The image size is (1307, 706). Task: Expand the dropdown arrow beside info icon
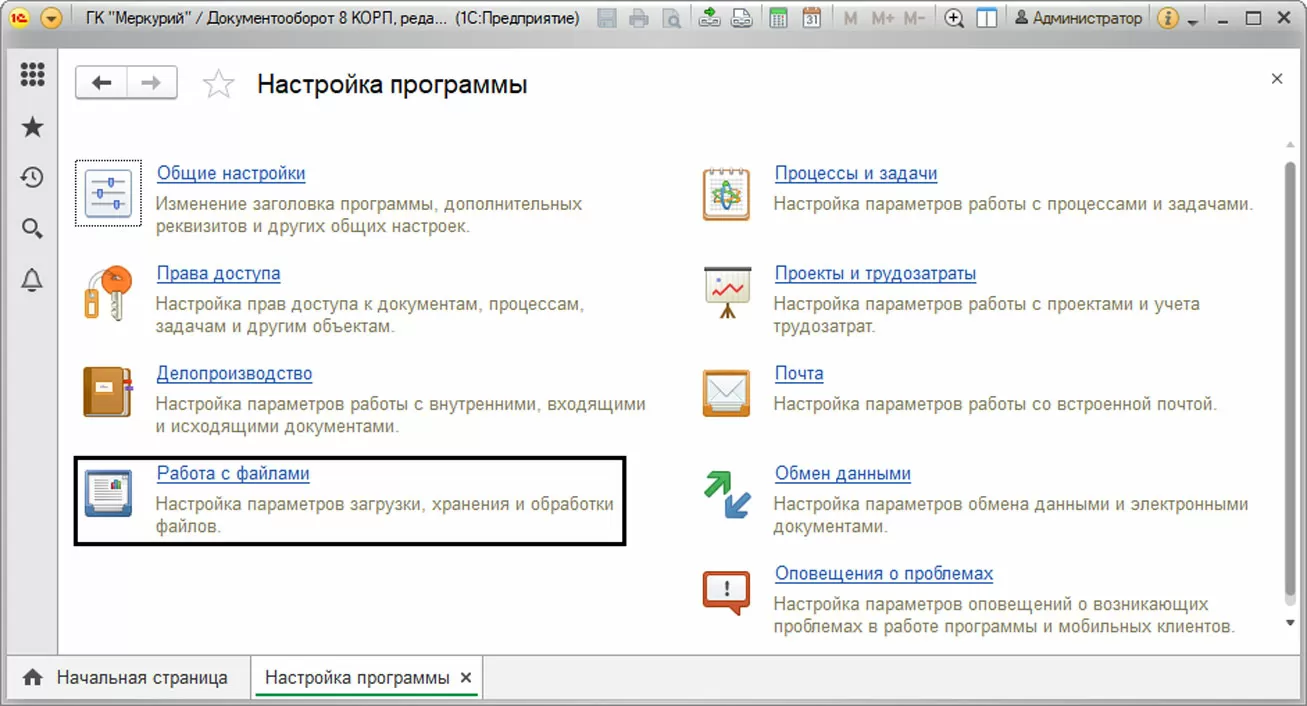click(x=1193, y=20)
